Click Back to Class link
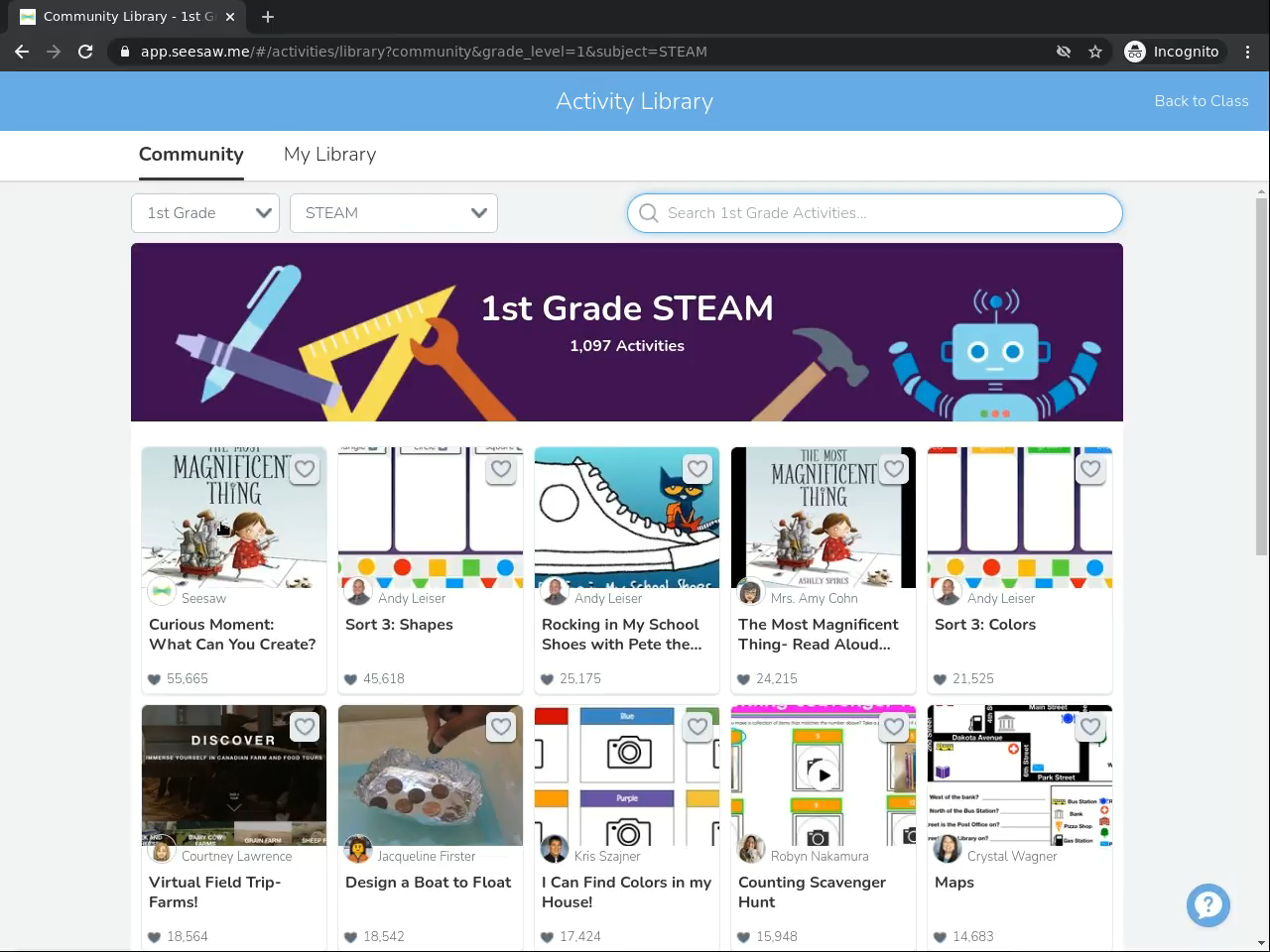Screen dimensions: 1270x952 point(1202,101)
